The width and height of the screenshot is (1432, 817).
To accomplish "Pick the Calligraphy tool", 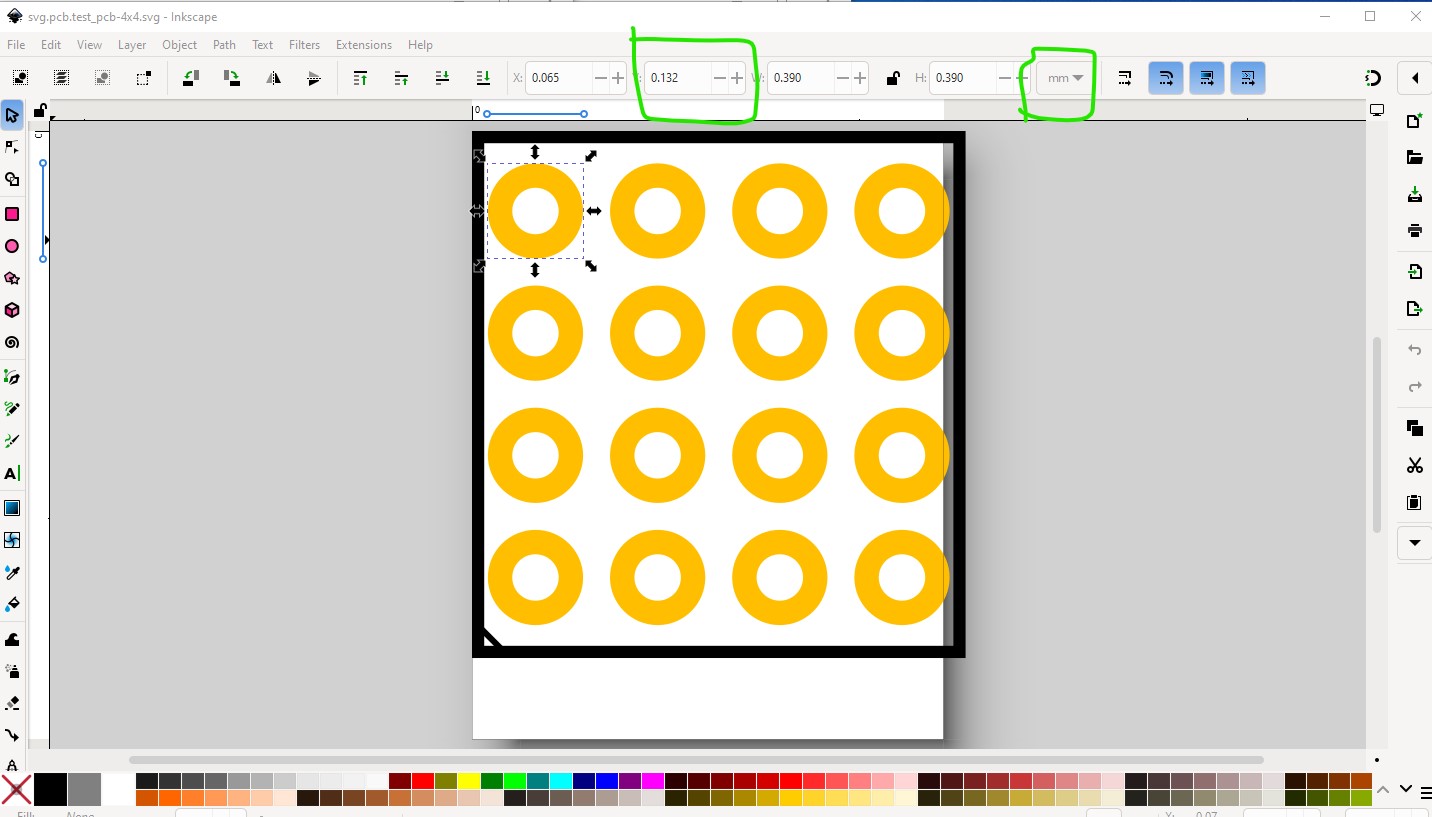I will [12, 441].
